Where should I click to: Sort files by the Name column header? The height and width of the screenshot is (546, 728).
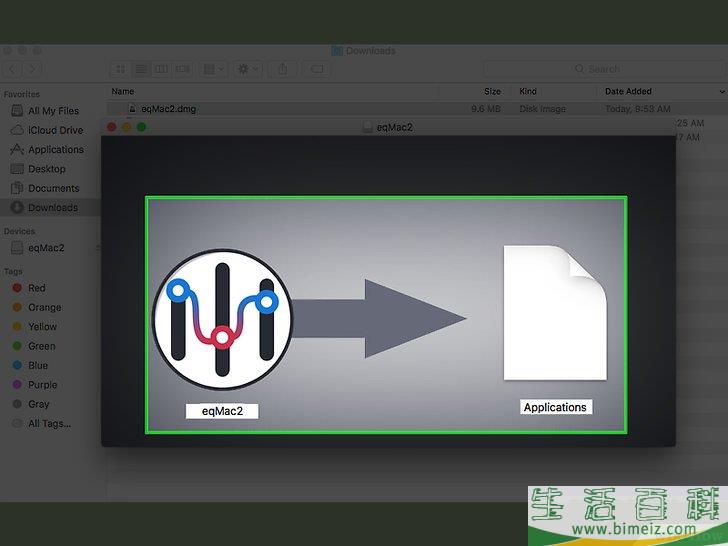click(x=123, y=91)
